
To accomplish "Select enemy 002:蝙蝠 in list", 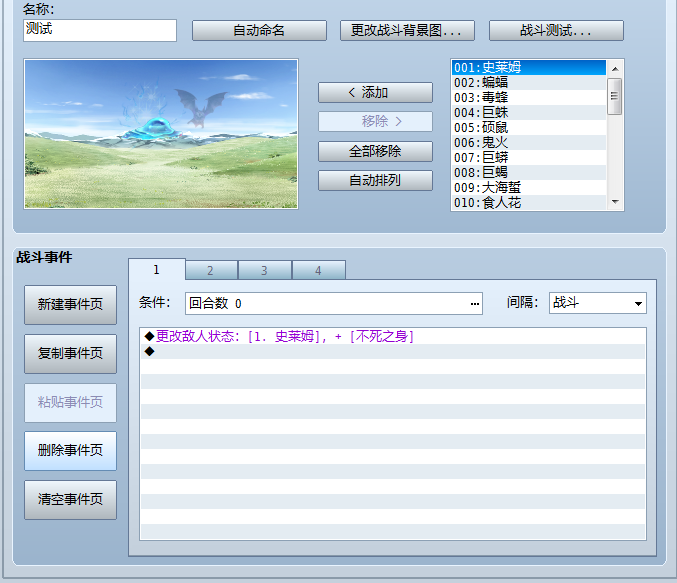I will click(x=529, y=82).
